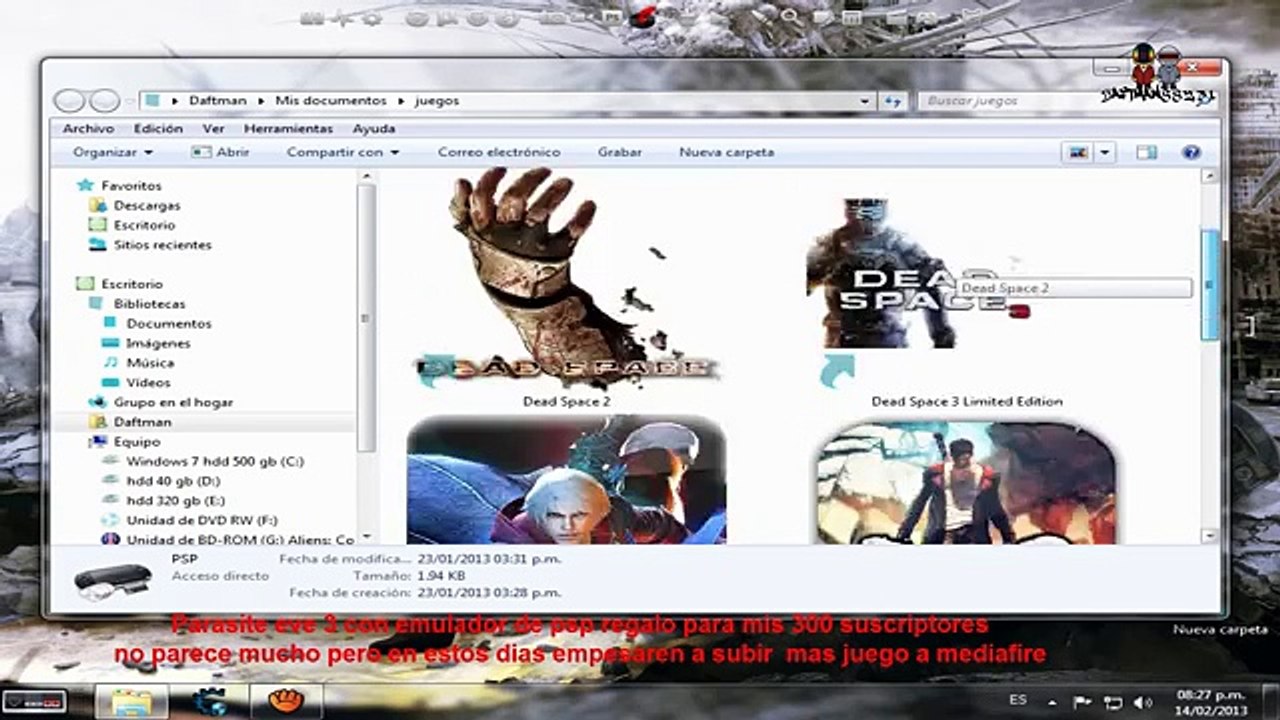Expand the Compartir con dropdown
The height and width of the screenshot is (720, 1280).
343,153
